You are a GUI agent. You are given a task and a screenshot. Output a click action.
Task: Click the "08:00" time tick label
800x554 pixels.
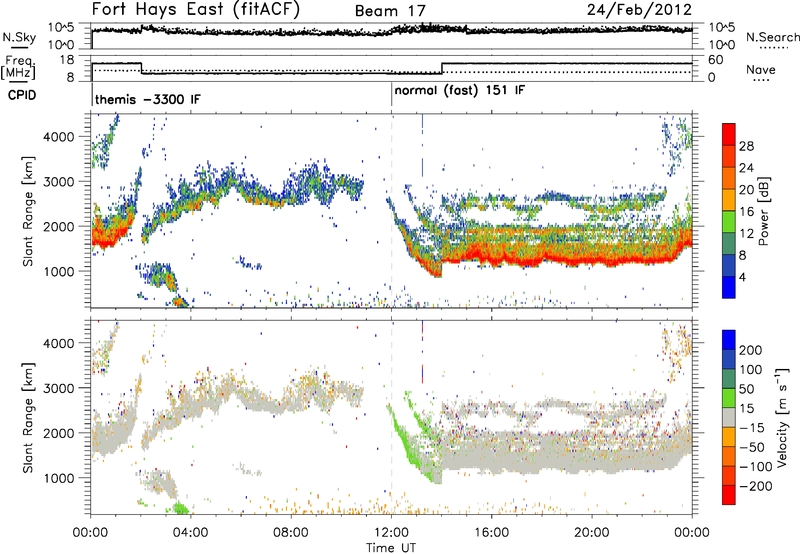pos(291,533)
